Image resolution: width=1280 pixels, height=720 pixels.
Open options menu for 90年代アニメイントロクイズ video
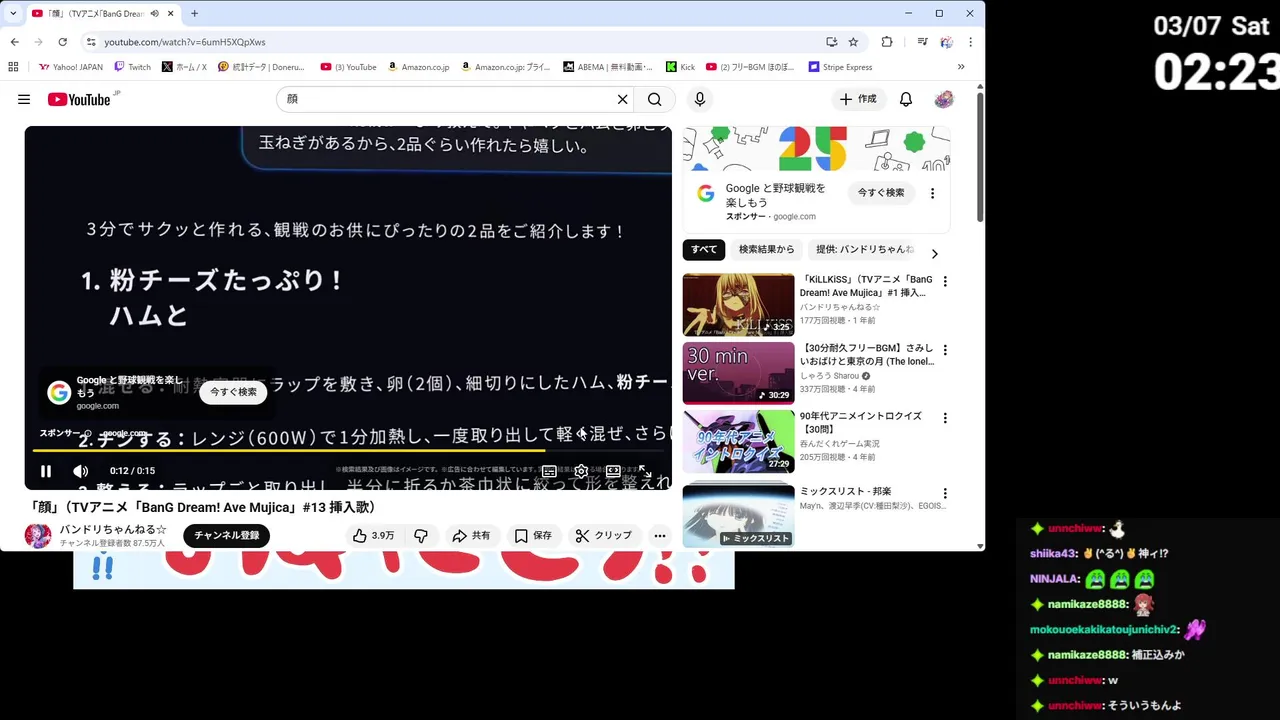coord(945,418)
